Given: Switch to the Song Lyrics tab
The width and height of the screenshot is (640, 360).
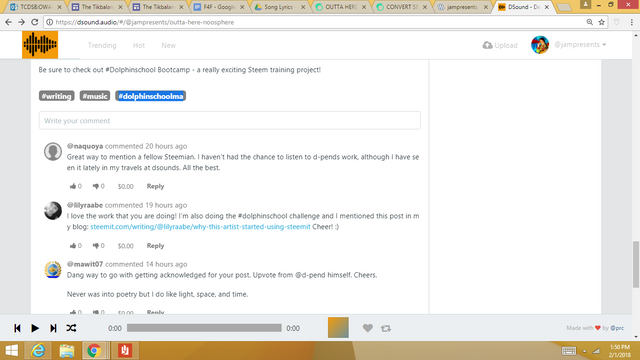Looking at the screenshot, I should point(280,7).
